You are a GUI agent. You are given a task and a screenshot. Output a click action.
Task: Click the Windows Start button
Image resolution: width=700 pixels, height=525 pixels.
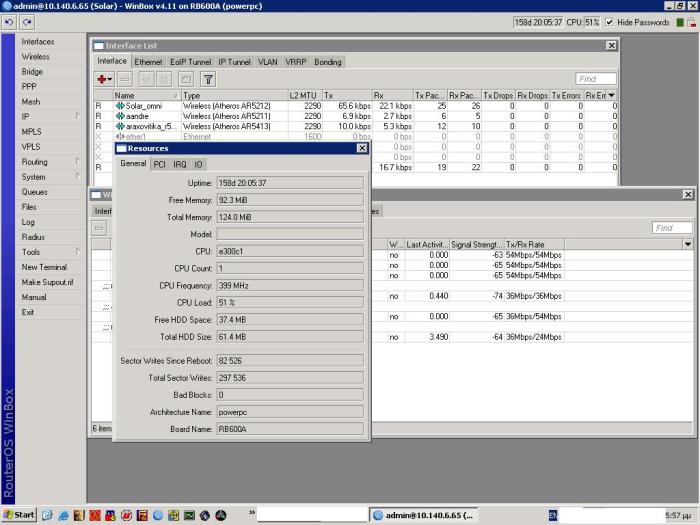(x=19, y=514)
